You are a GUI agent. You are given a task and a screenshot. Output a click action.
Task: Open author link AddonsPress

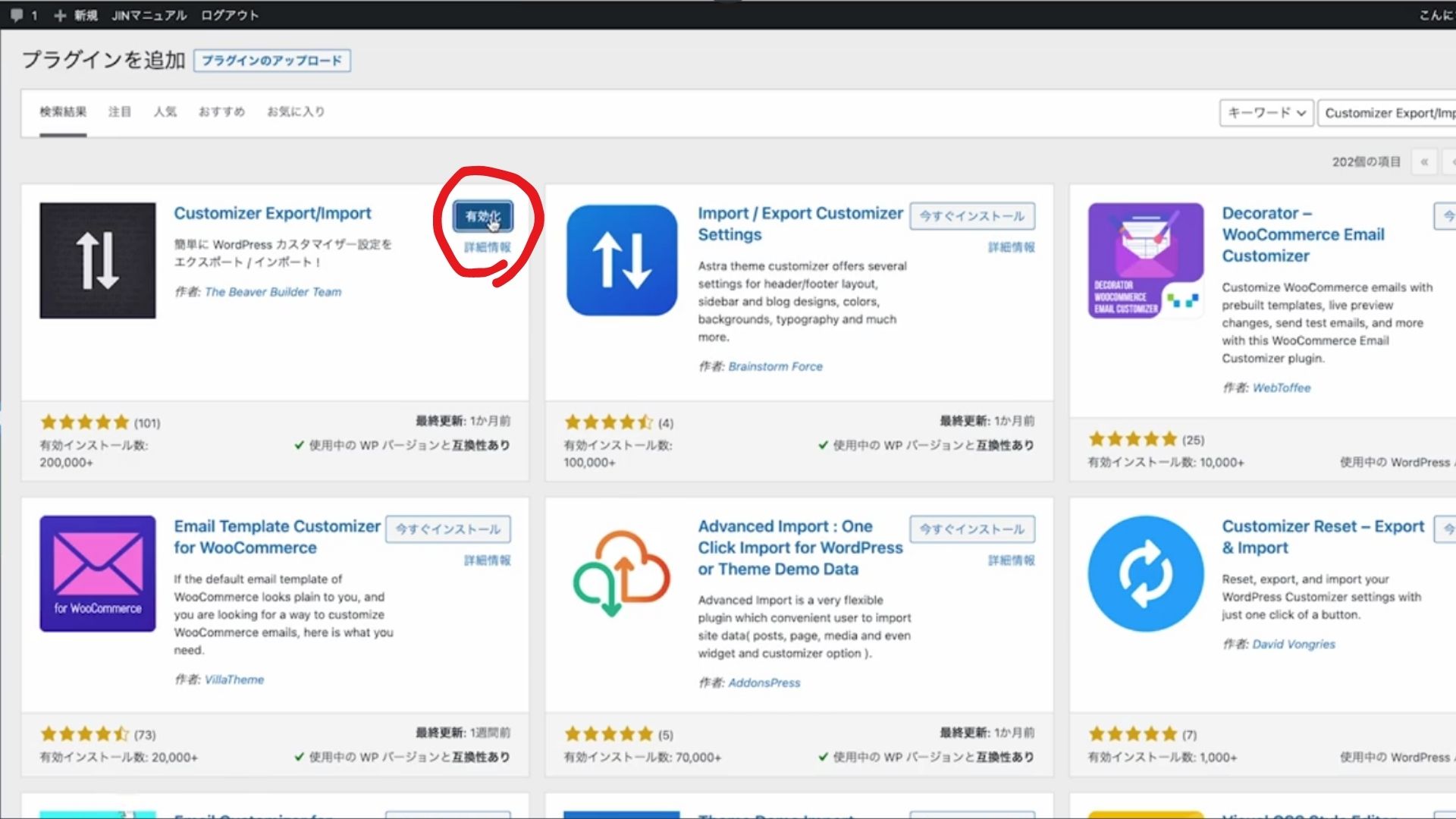(764, 682)
